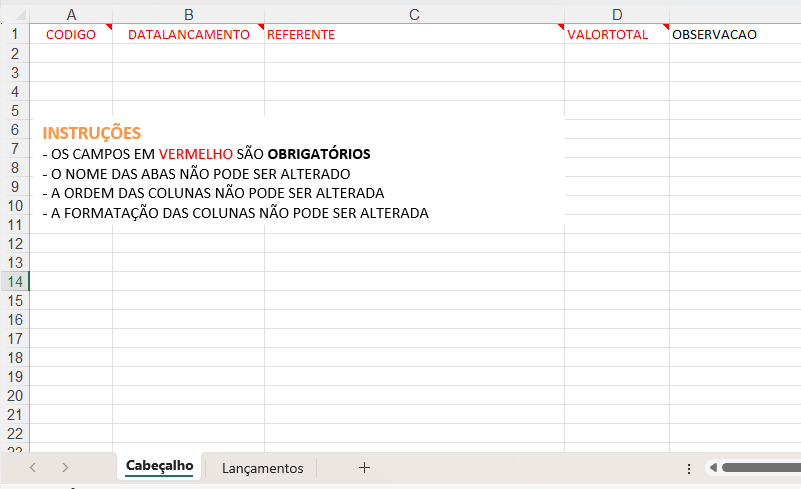Click the next sheet navigation arrow

[x=65, y=467]
